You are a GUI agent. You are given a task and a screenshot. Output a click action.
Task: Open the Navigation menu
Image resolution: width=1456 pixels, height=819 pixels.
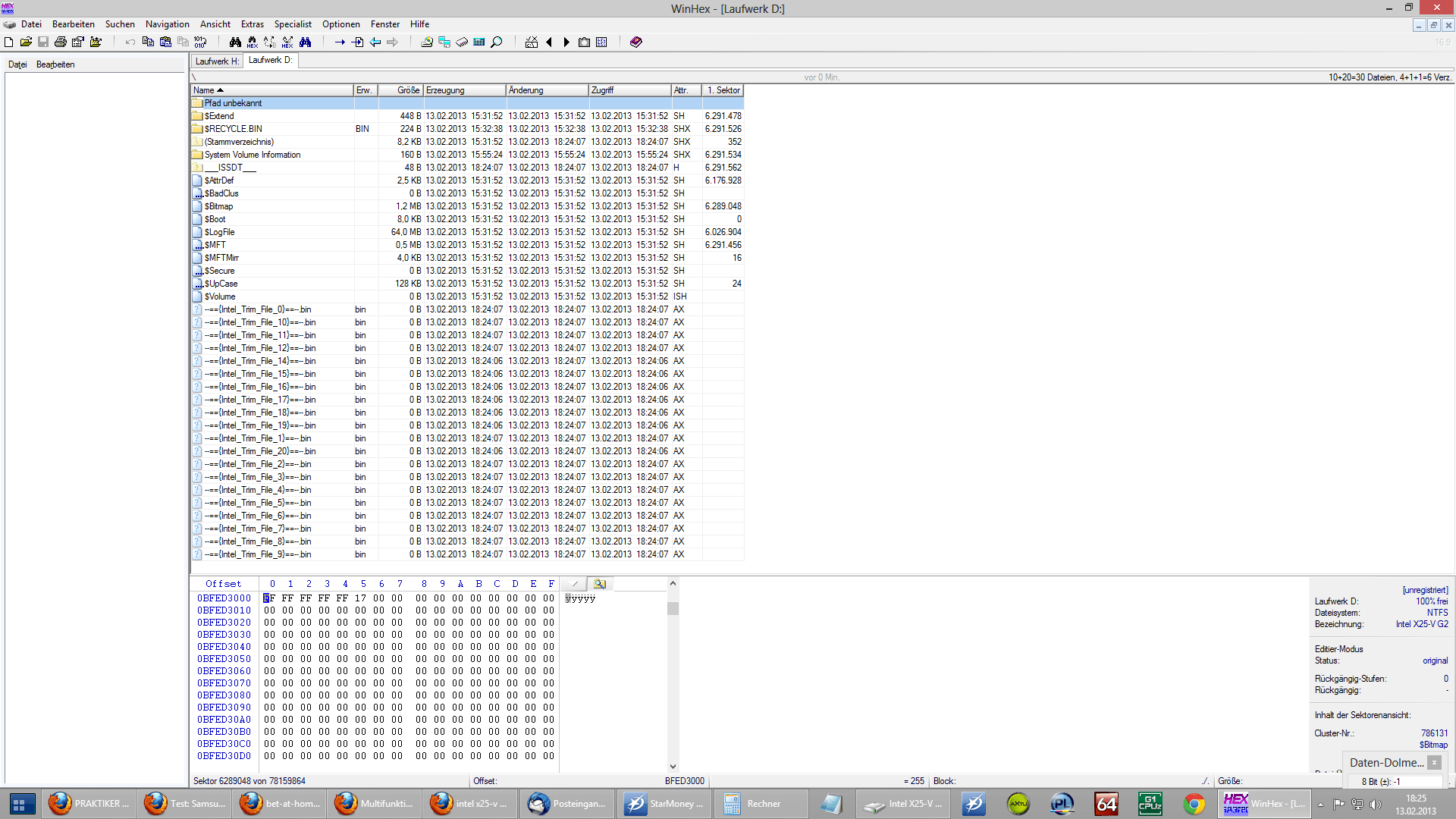[x=168, y=24]
